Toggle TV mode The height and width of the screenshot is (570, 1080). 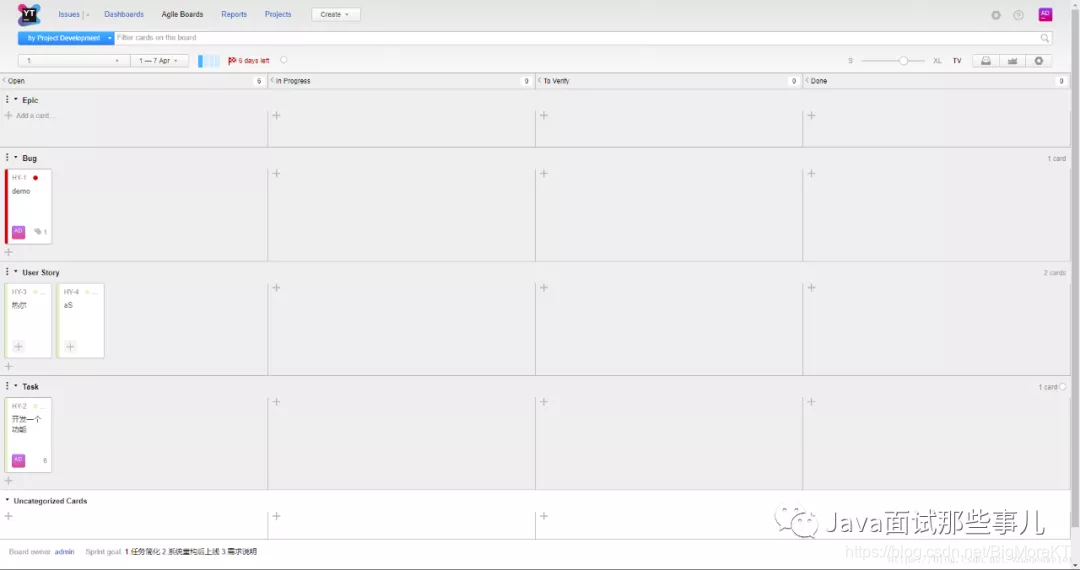click(957, 61)
